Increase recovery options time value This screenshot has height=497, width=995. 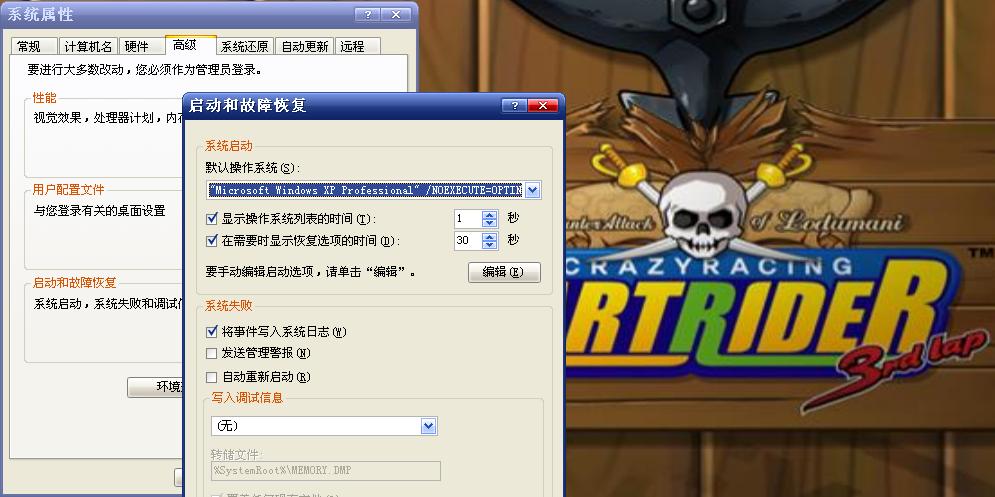pos(489,237)
